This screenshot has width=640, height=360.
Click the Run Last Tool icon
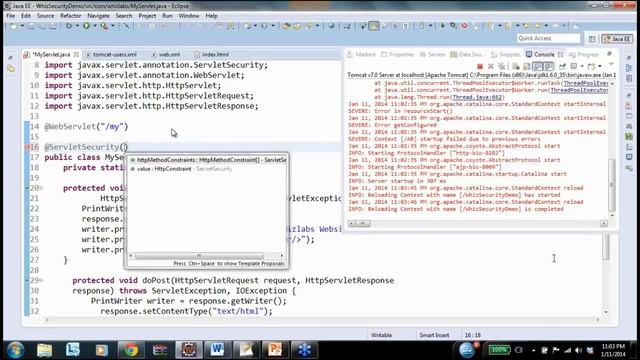coord(104,26)
